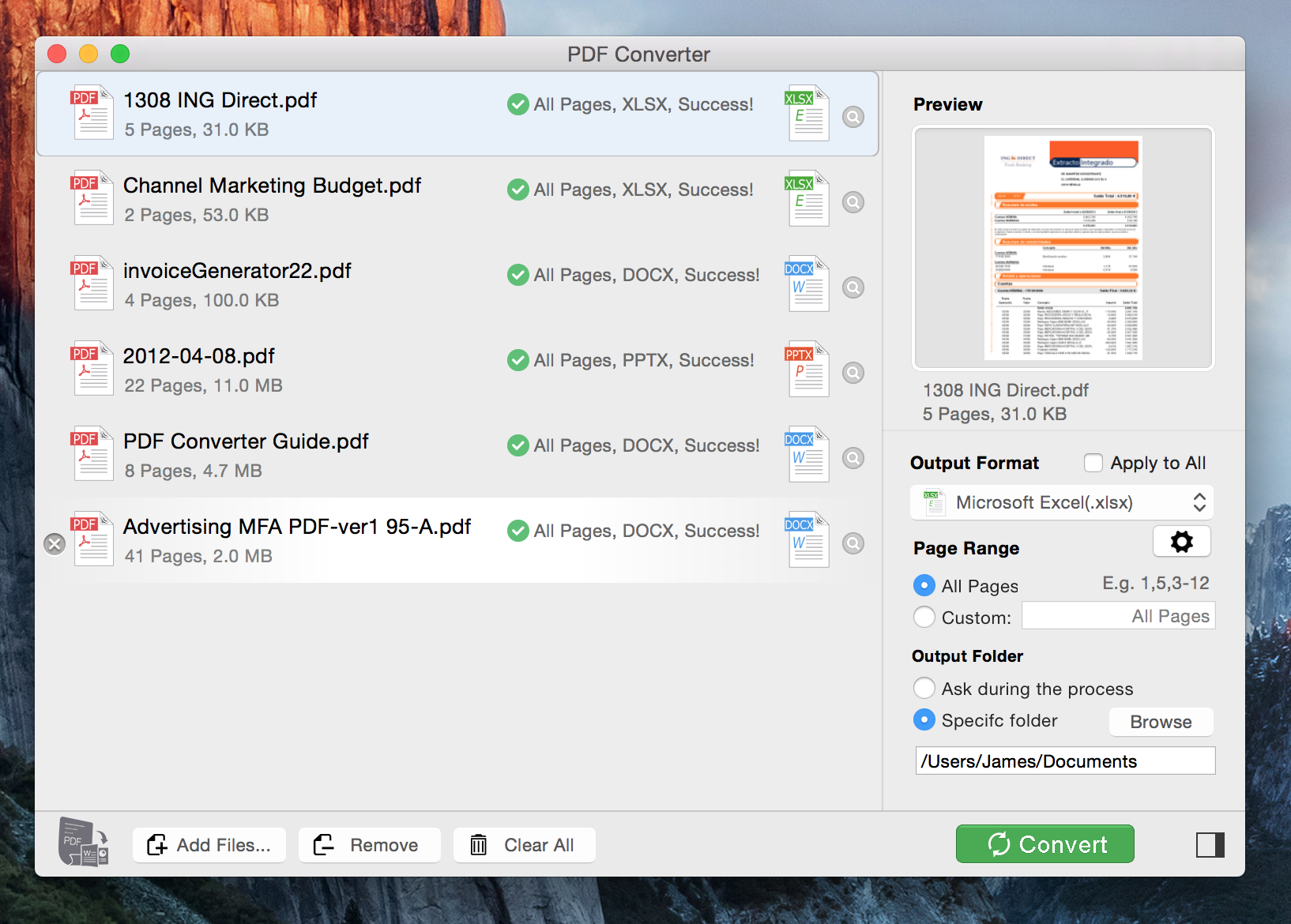Click PDF icon of PDF Converter Guide.pdf

(92, 454)
